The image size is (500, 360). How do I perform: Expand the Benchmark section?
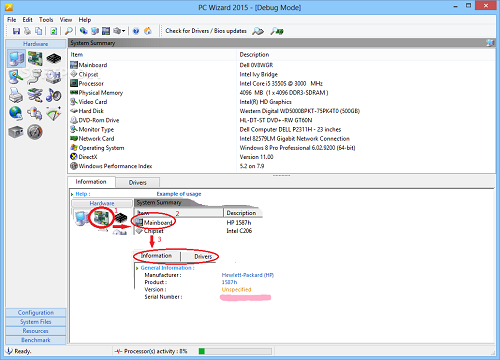pos(36,340)
